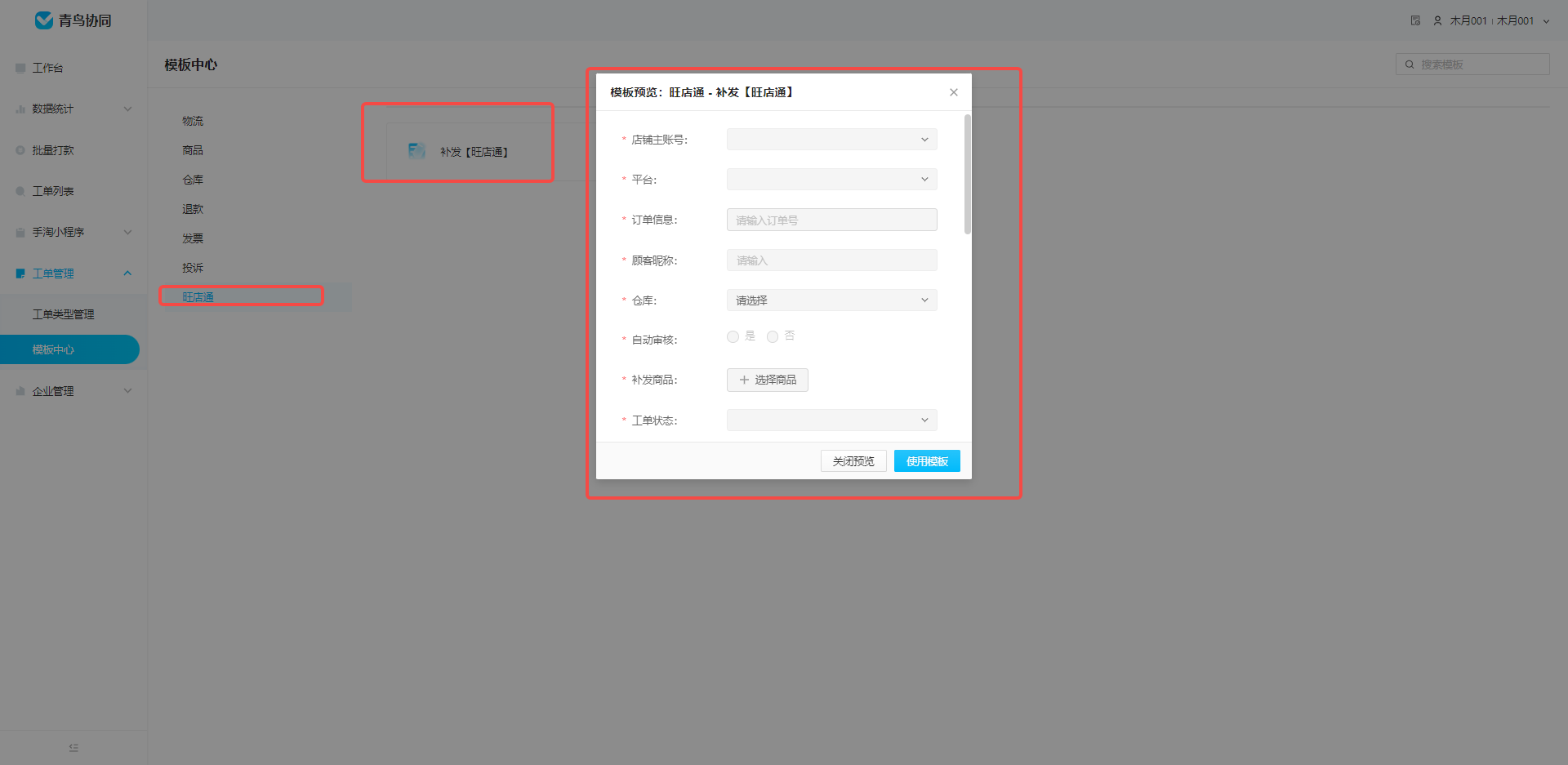
Task: Click the 补发【旺店通】 template card title
Action: [474, 152]
